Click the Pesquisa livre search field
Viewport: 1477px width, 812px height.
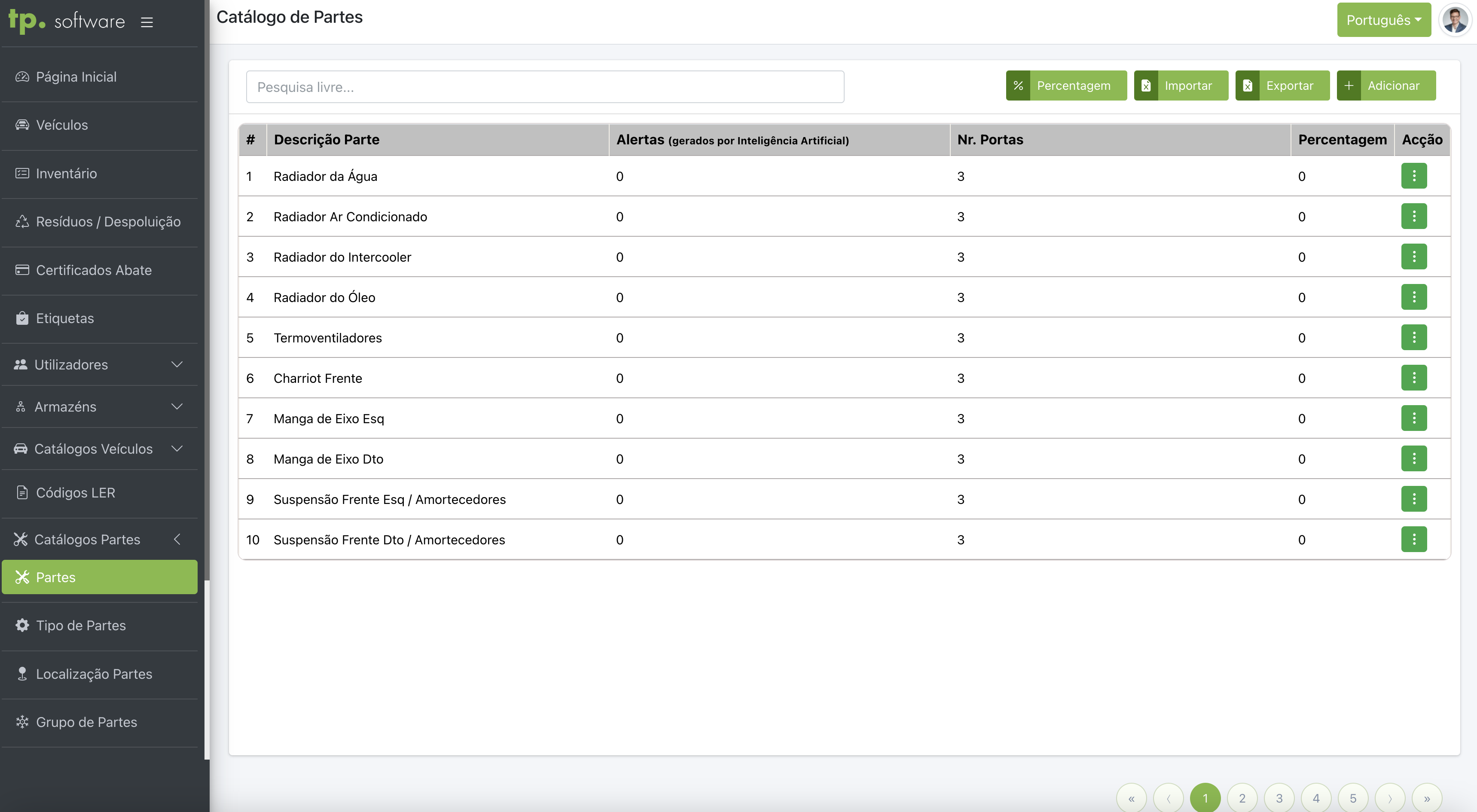coord(545,87)
